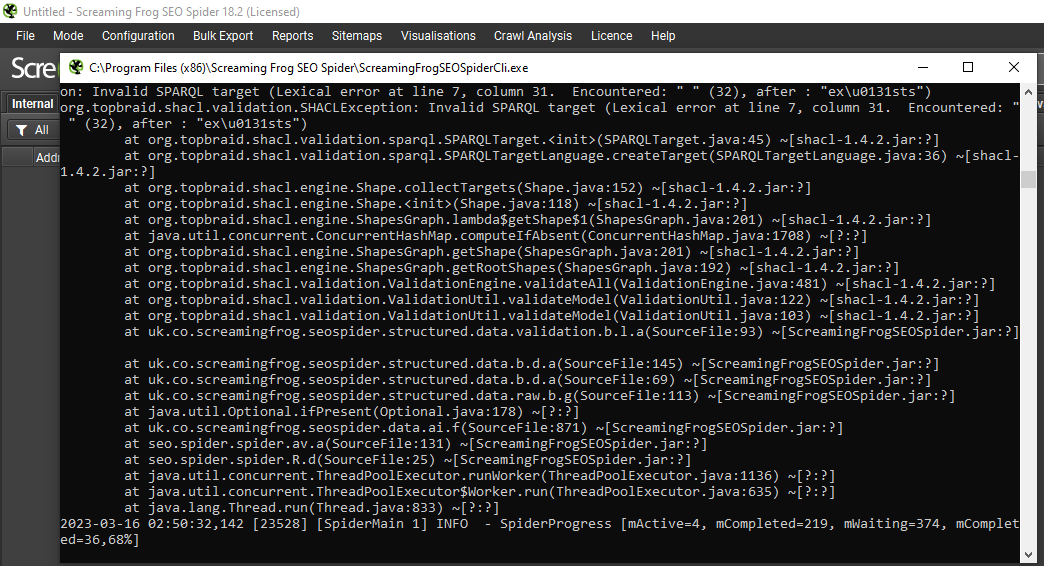Click the filter funnel icon beside All
The image size is (1044, 566).
click(22, 130)
